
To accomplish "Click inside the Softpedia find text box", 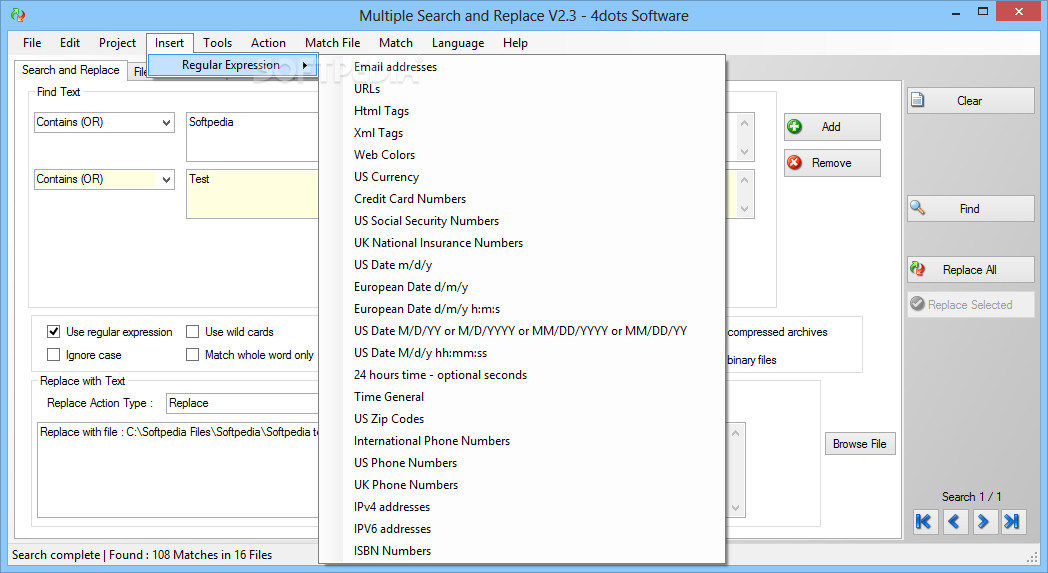I will [252, 137].
